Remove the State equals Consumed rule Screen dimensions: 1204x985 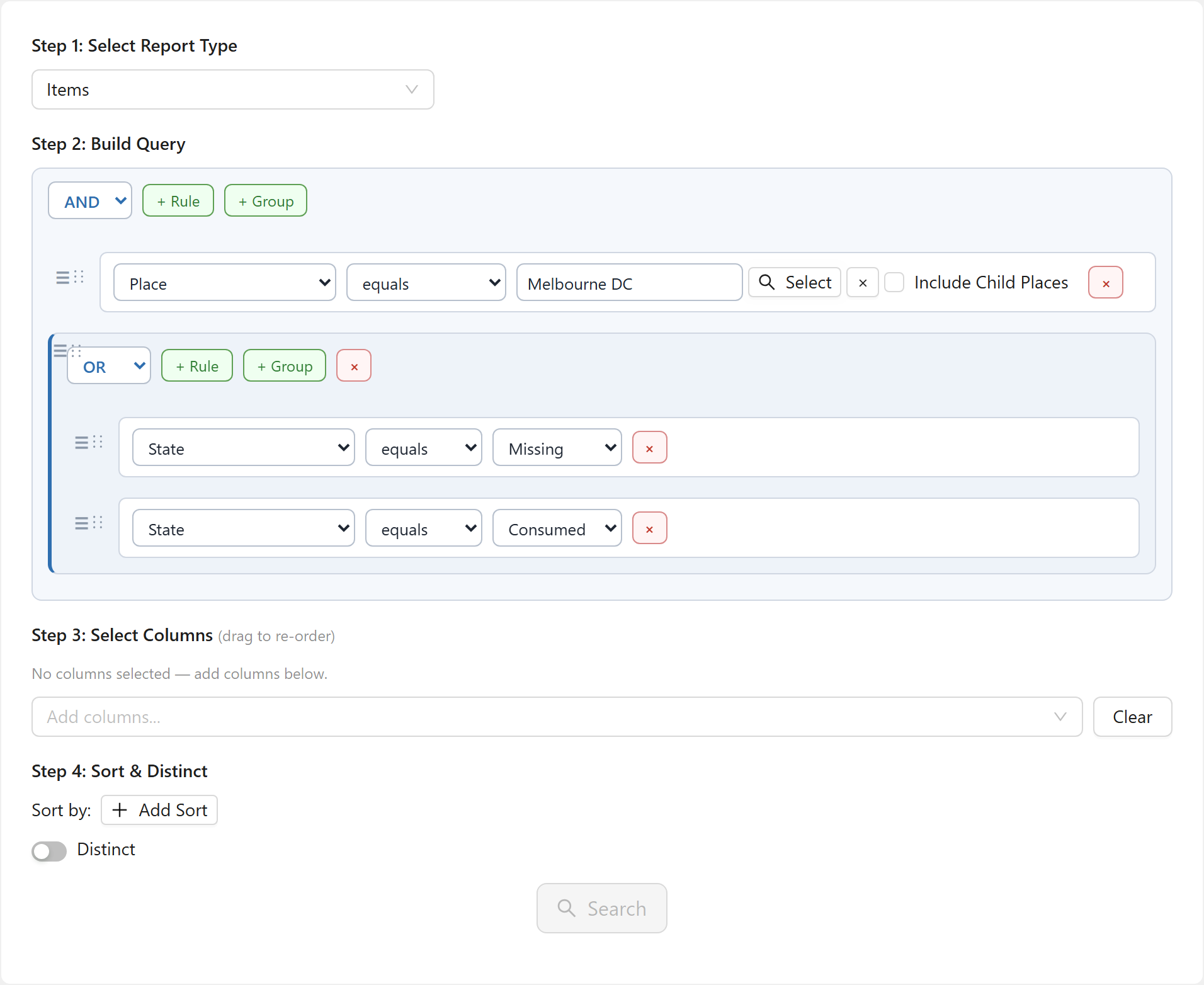click(650, 528)
